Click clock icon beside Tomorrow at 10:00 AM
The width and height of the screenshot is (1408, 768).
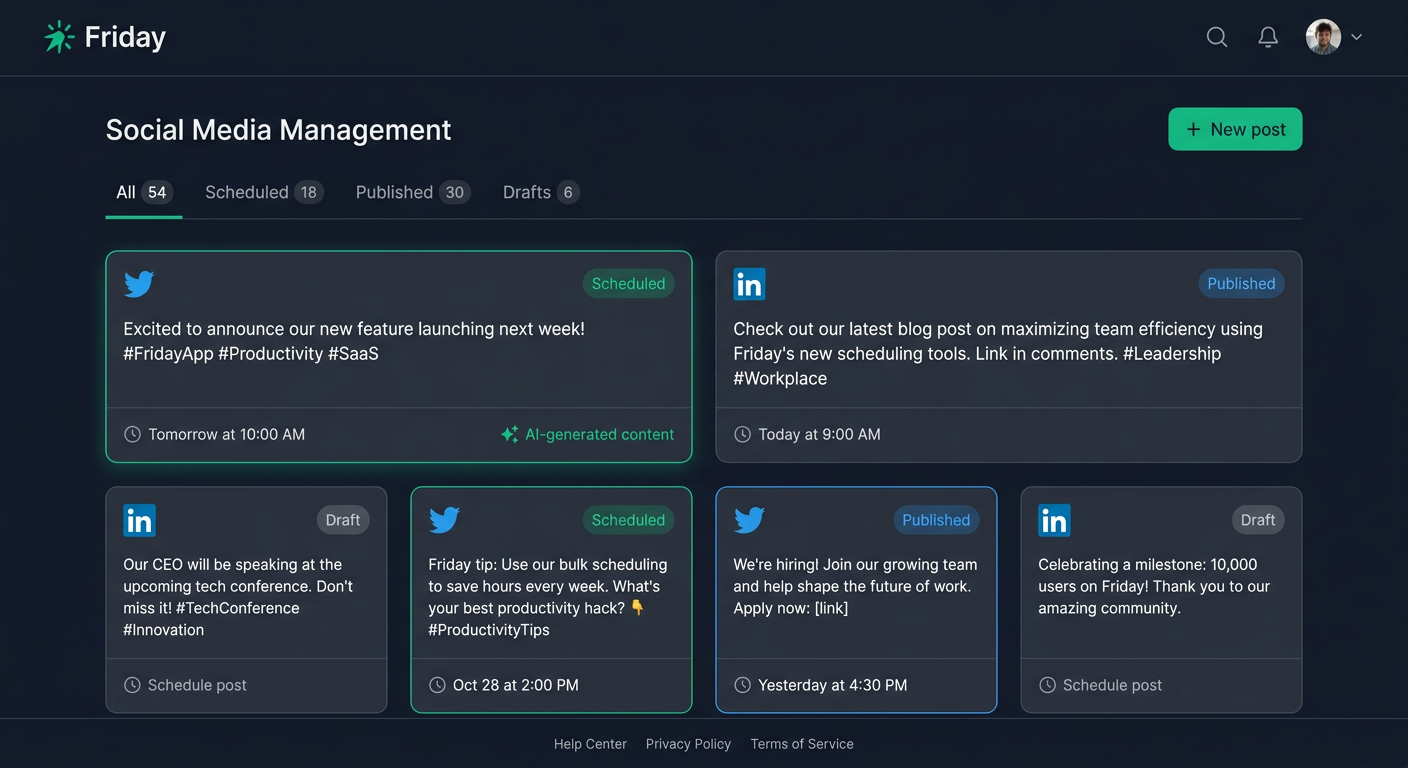tap(132, 434)
